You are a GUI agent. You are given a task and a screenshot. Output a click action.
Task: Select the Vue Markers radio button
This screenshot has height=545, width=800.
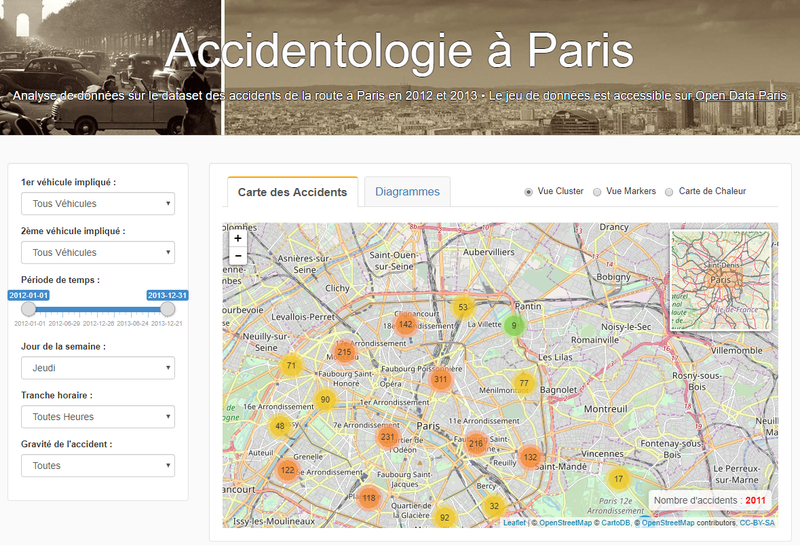pyautogui.click(x=597, y=192)
